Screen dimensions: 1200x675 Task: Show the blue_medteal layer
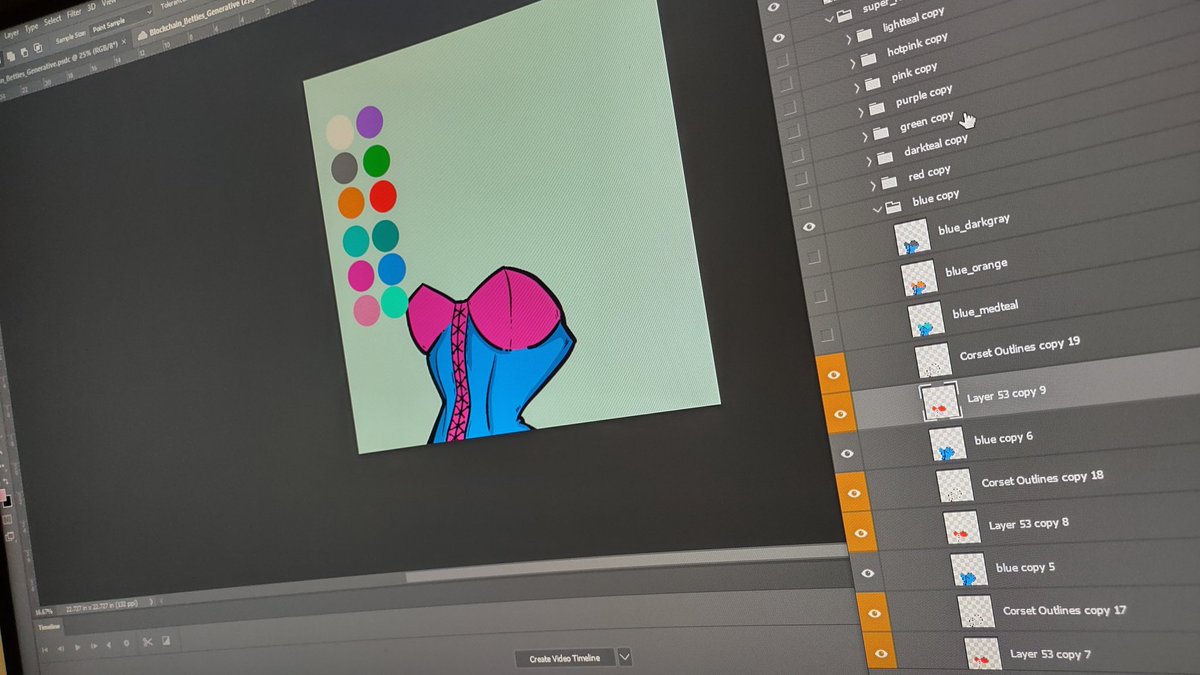point(826,334)
